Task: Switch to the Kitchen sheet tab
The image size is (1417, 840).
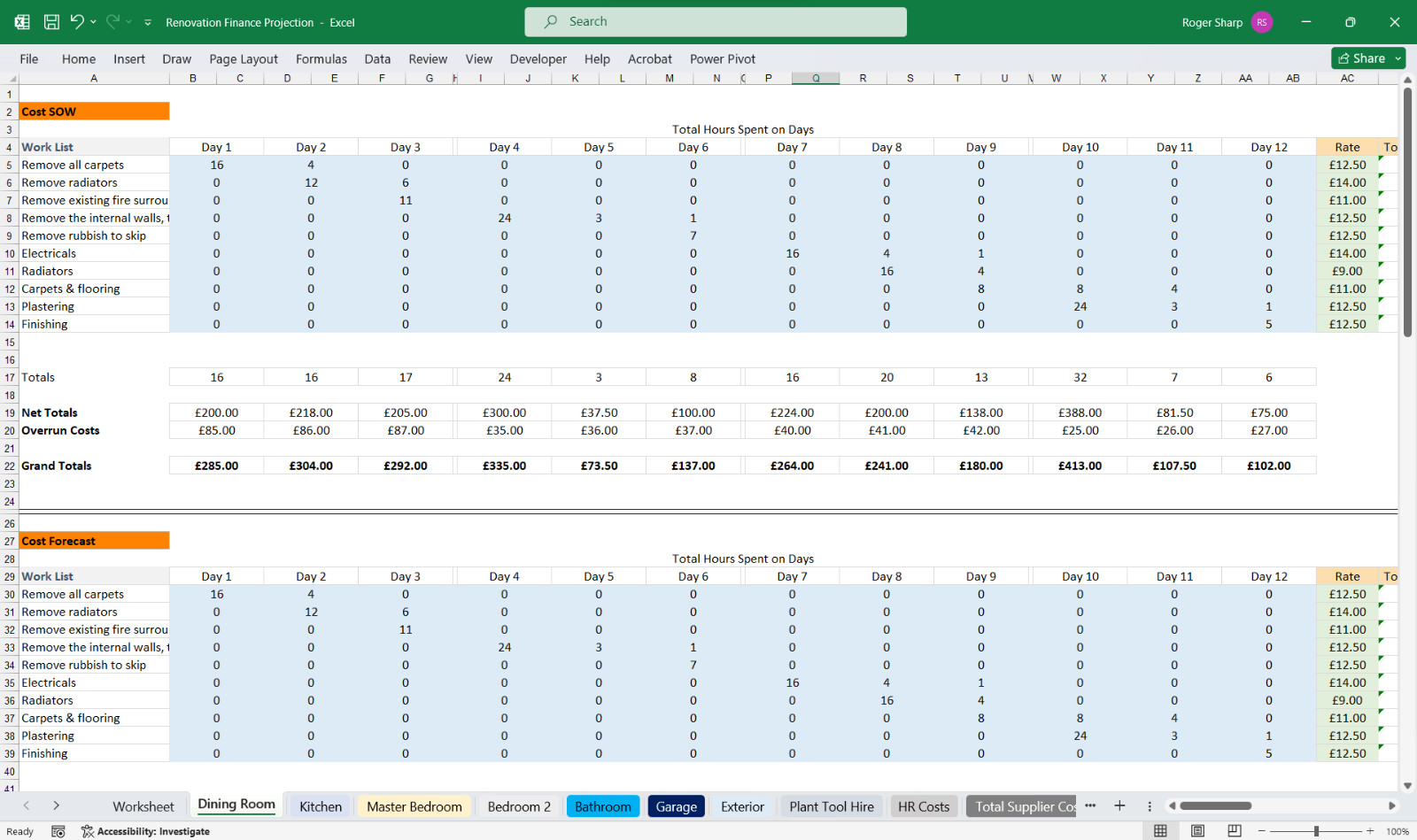Action: tap(321, 806)
